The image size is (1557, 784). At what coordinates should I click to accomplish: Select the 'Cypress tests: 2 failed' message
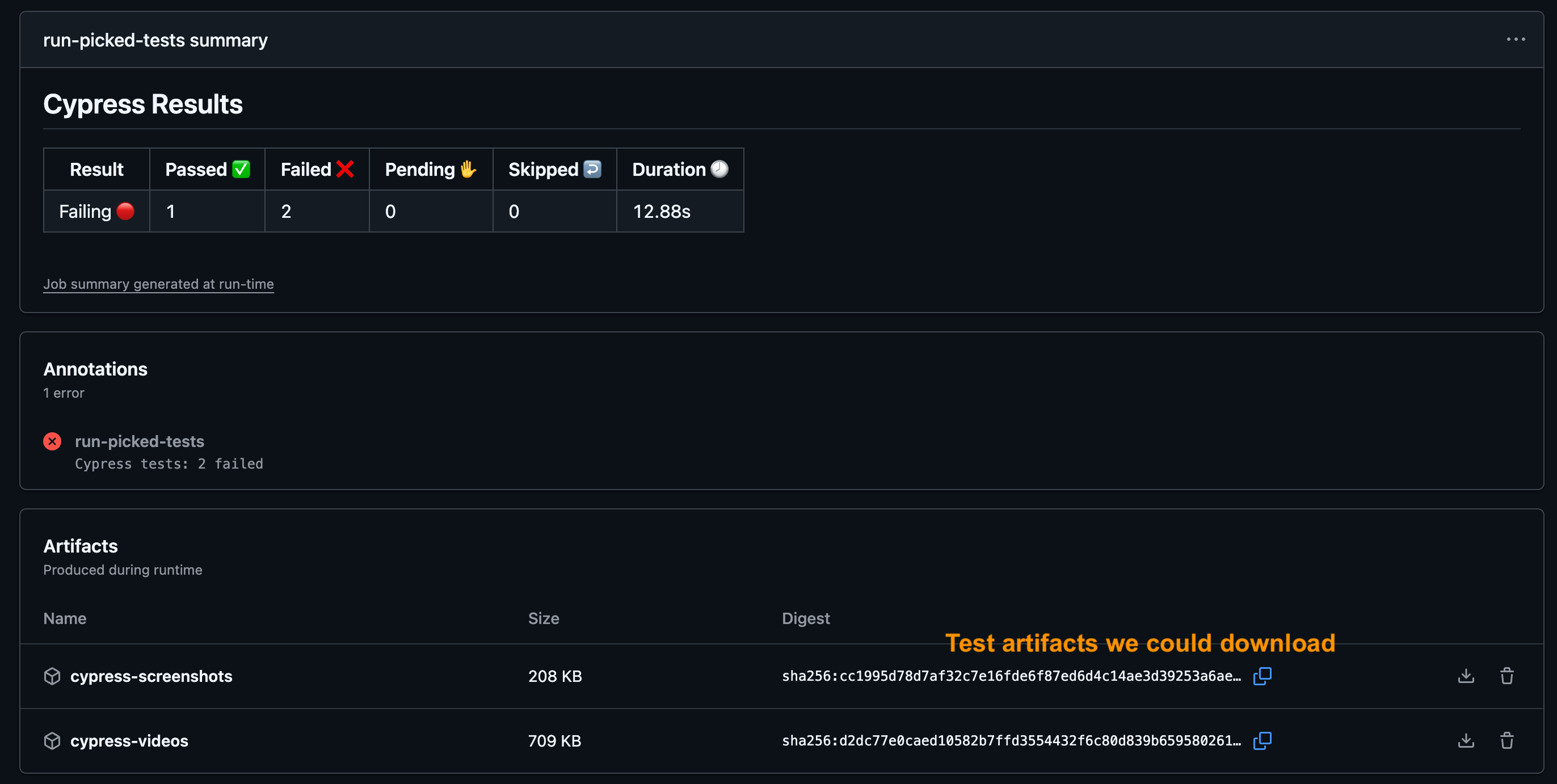[169, 463]
